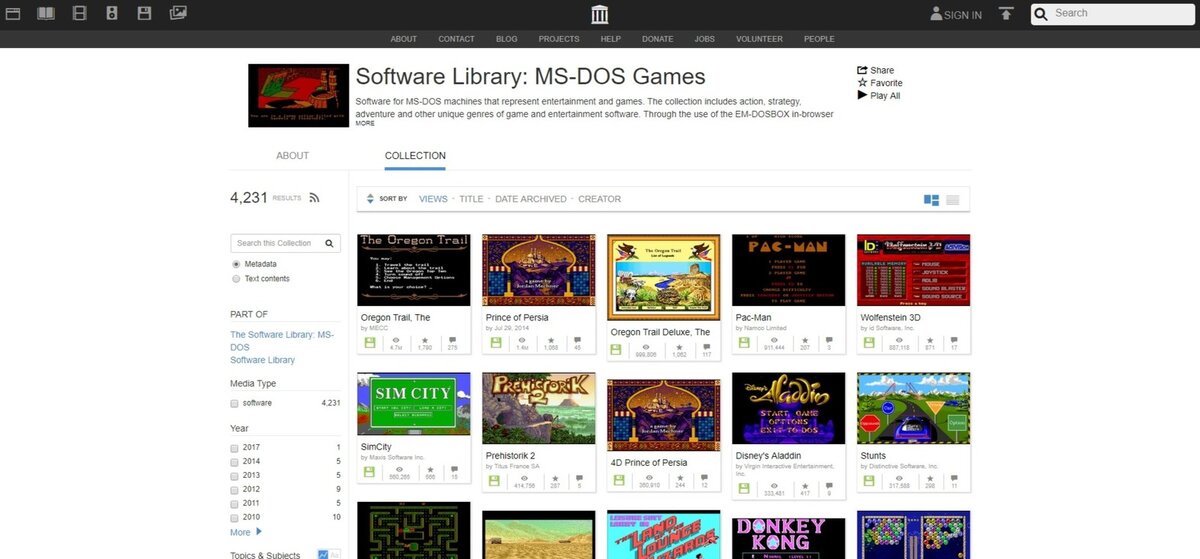Screen dimensions: 1200x559
Task: Check the software media type checkbox
Action: (x=234, y=403)
